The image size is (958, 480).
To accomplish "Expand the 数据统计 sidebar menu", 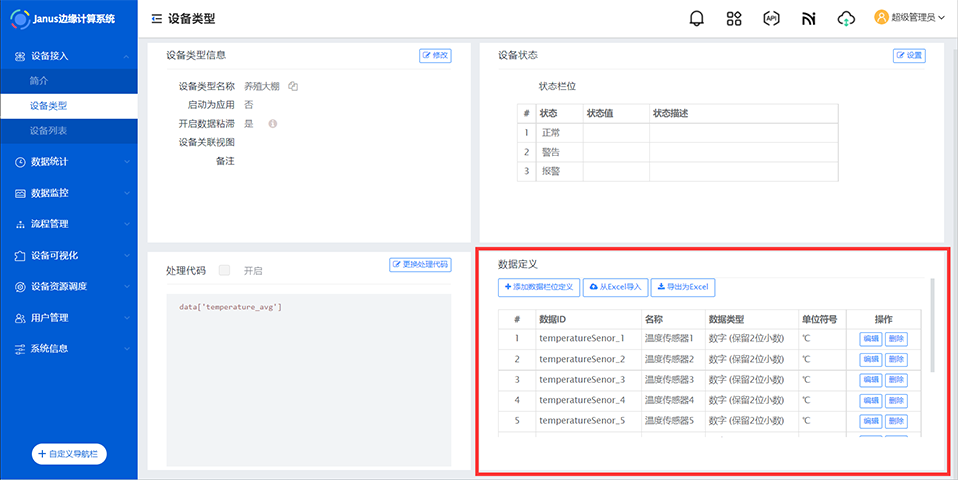I will [66, 162].
